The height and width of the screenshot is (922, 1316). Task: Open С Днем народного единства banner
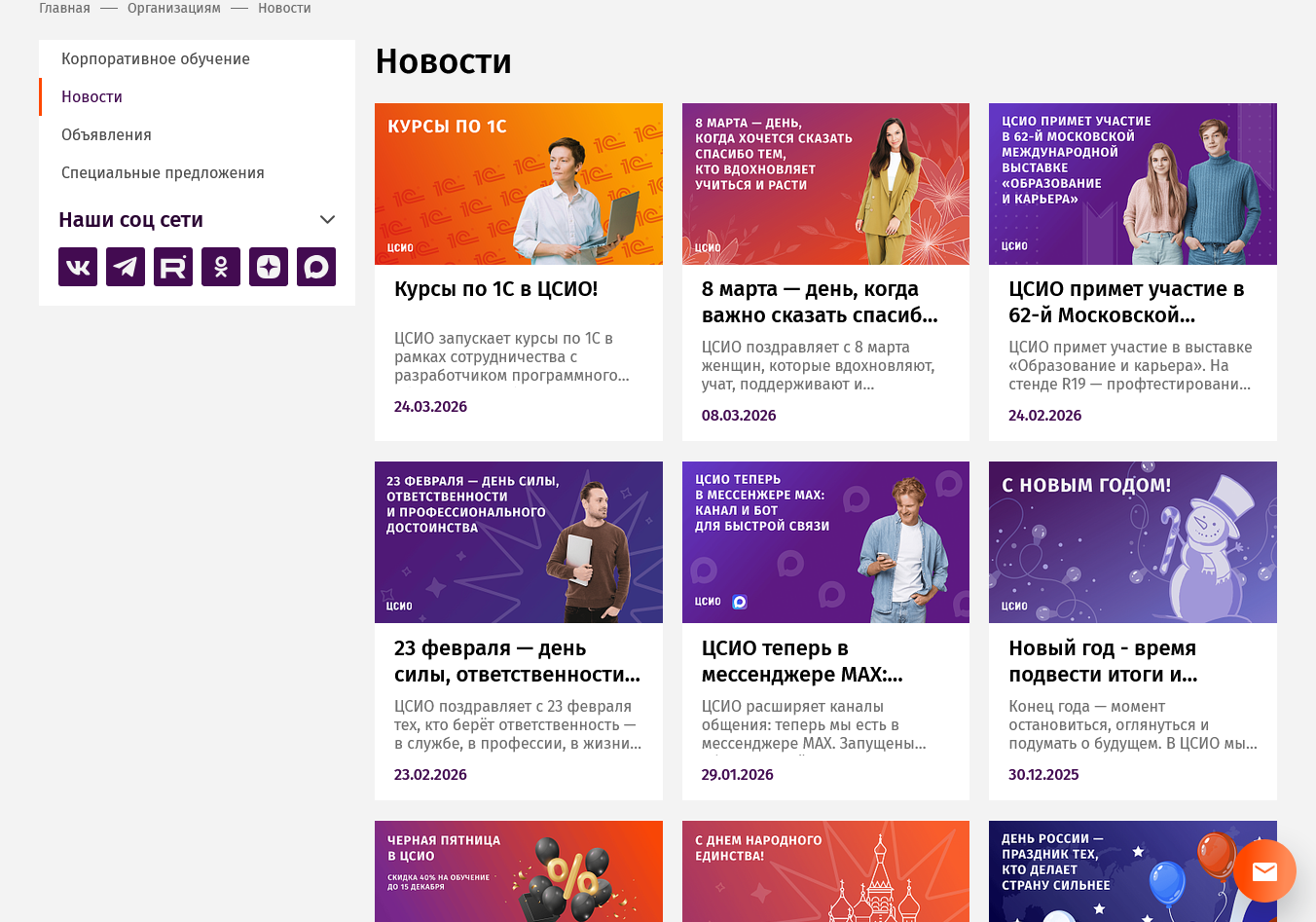click(x=825, y=871)
